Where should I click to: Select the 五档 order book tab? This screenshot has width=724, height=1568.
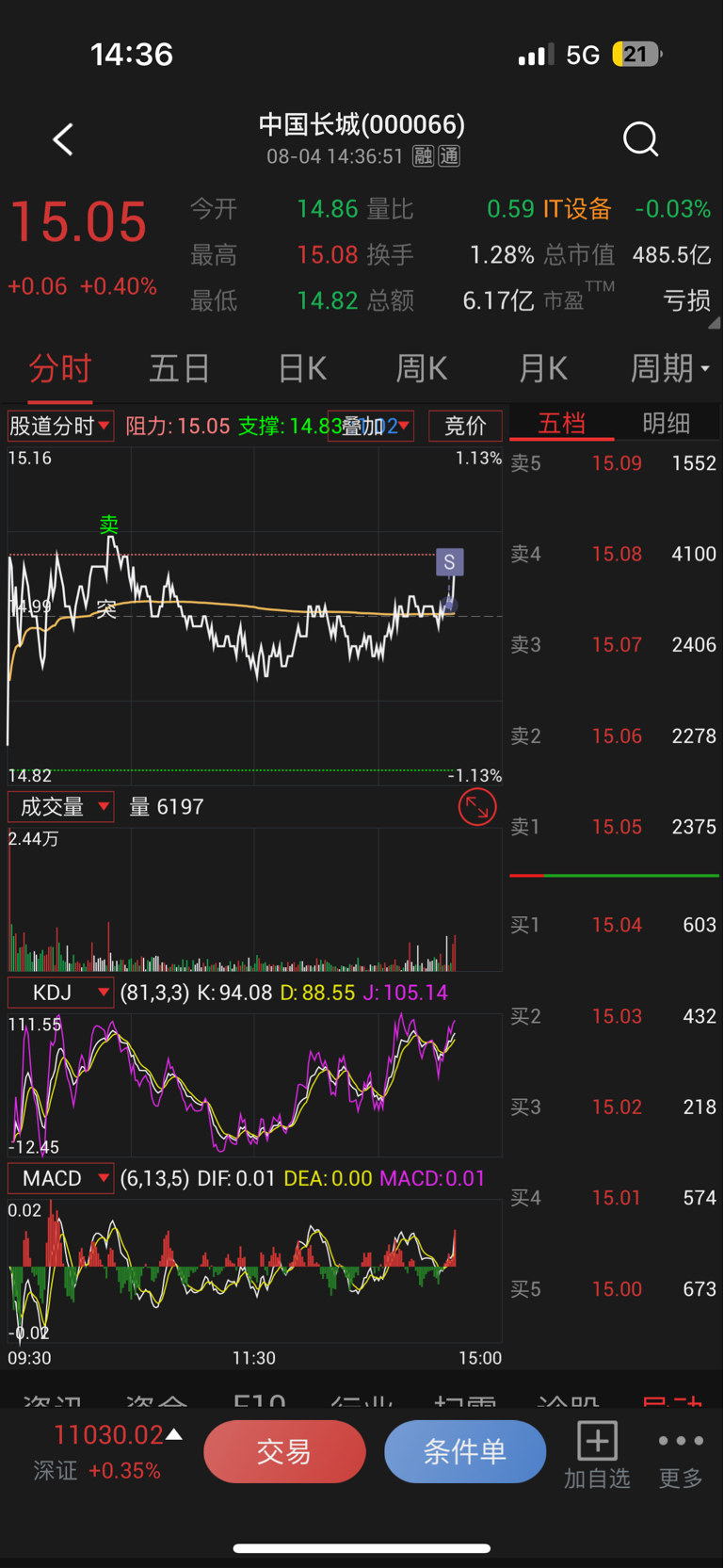point(562,424)
